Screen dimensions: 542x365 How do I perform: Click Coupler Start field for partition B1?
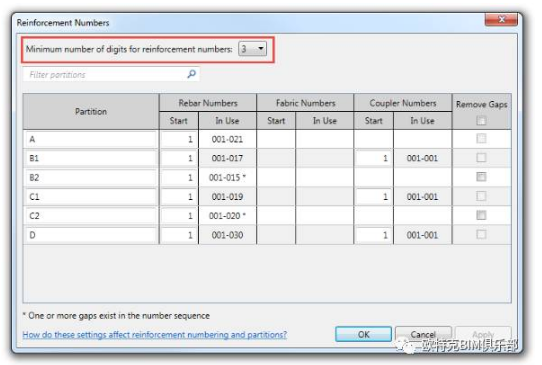(374, 158)
